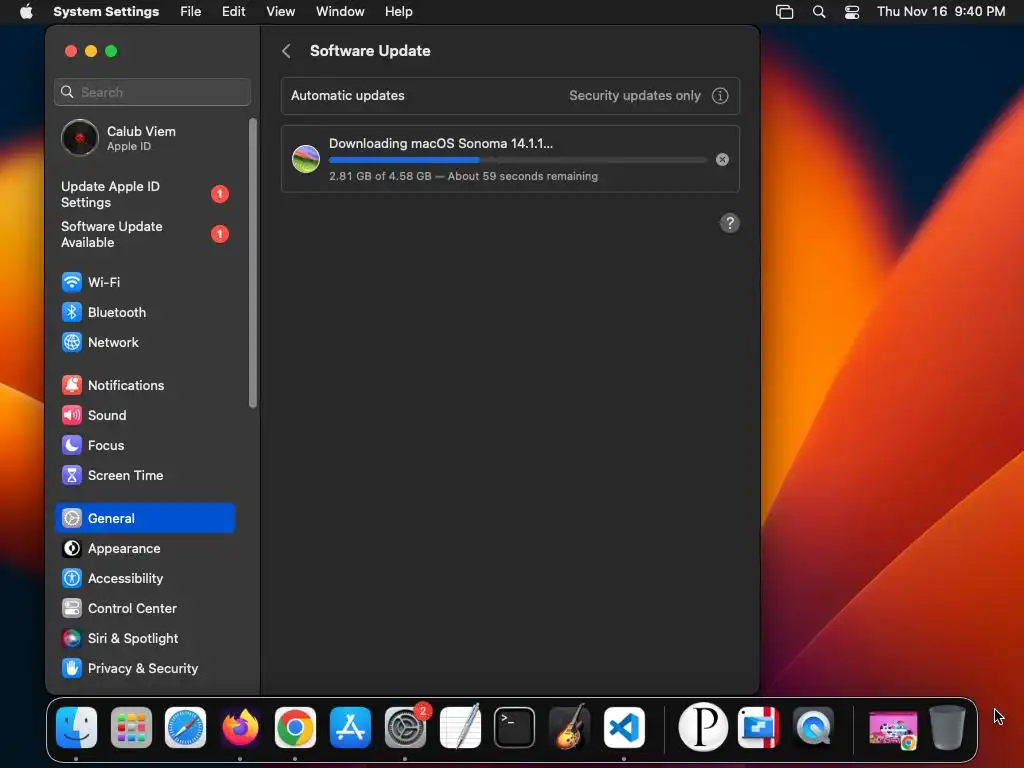Open the File menu
The image size is (1024, 768).
[191, 12]
